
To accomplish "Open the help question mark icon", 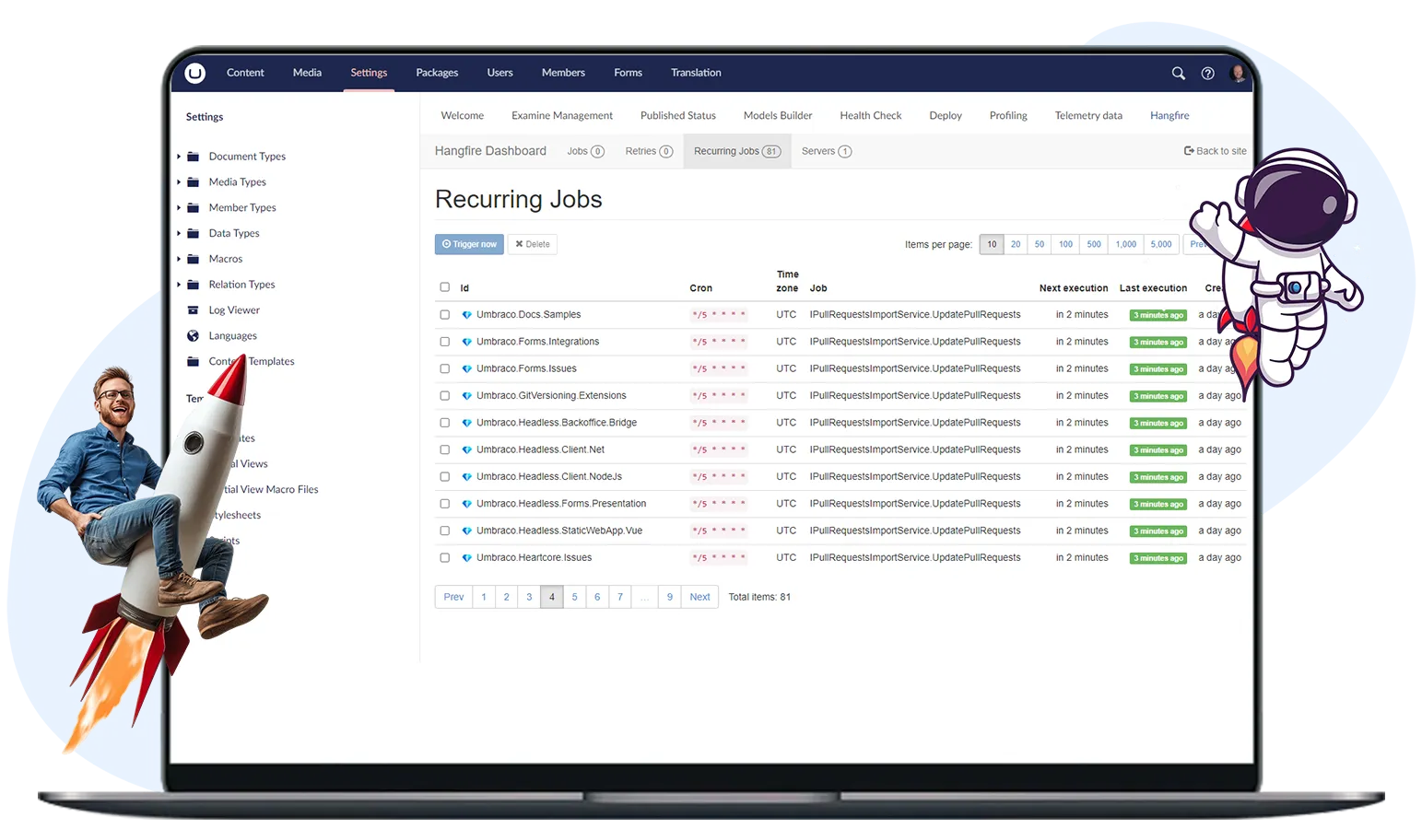I will pyautogui.click(x=1207, y=74).
